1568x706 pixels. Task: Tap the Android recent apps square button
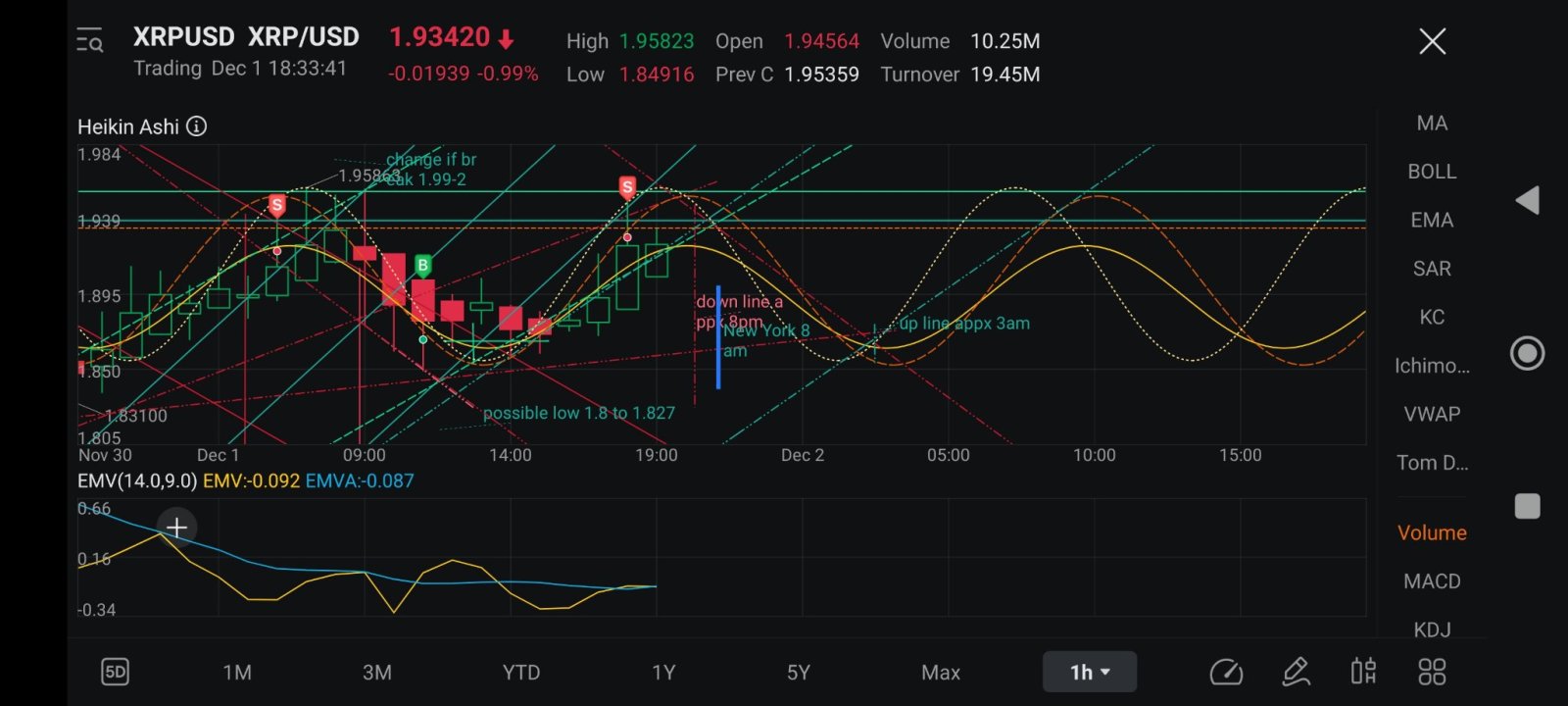pyautogui.click(x=1527, y=506)
